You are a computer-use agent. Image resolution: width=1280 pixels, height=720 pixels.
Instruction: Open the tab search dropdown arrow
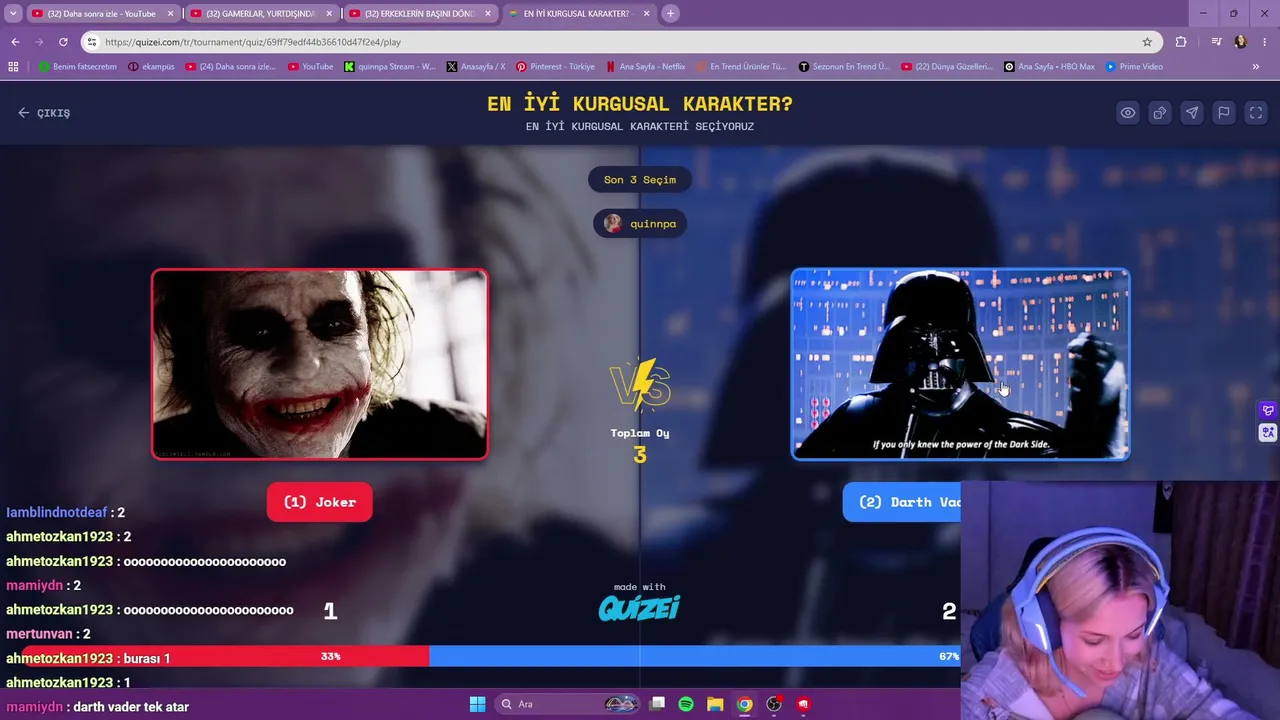[x=13, y=14]
